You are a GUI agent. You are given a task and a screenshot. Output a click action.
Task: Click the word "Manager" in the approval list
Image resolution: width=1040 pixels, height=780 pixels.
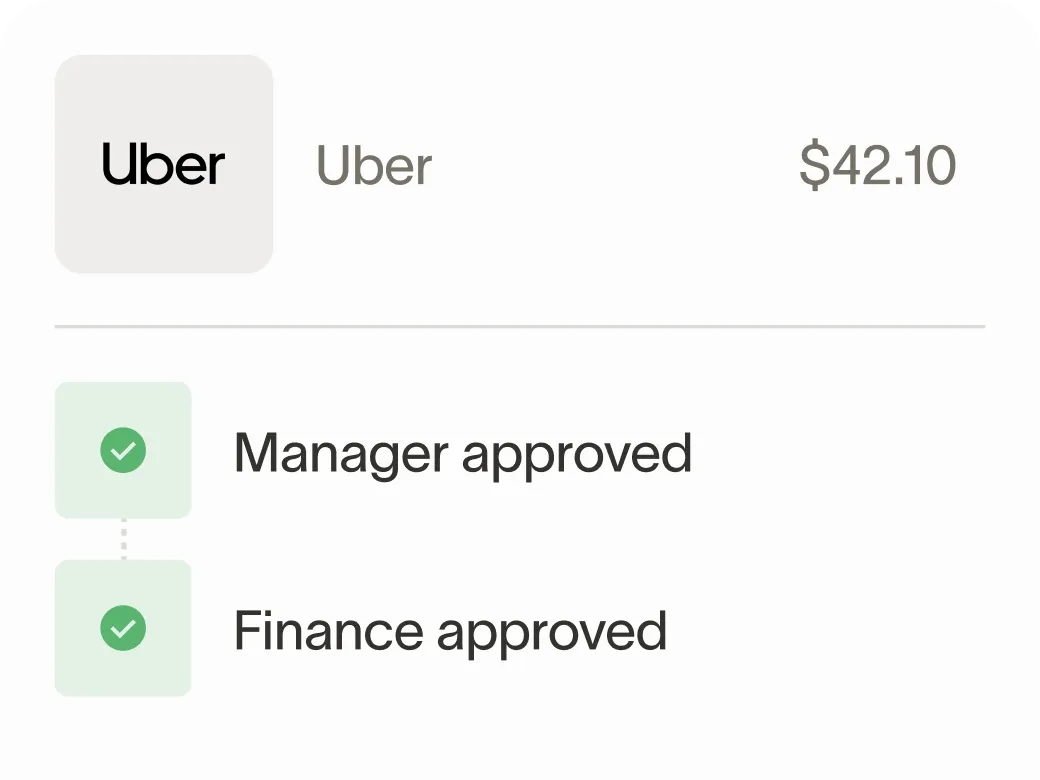pyautogui.click(x=341, y=453)
